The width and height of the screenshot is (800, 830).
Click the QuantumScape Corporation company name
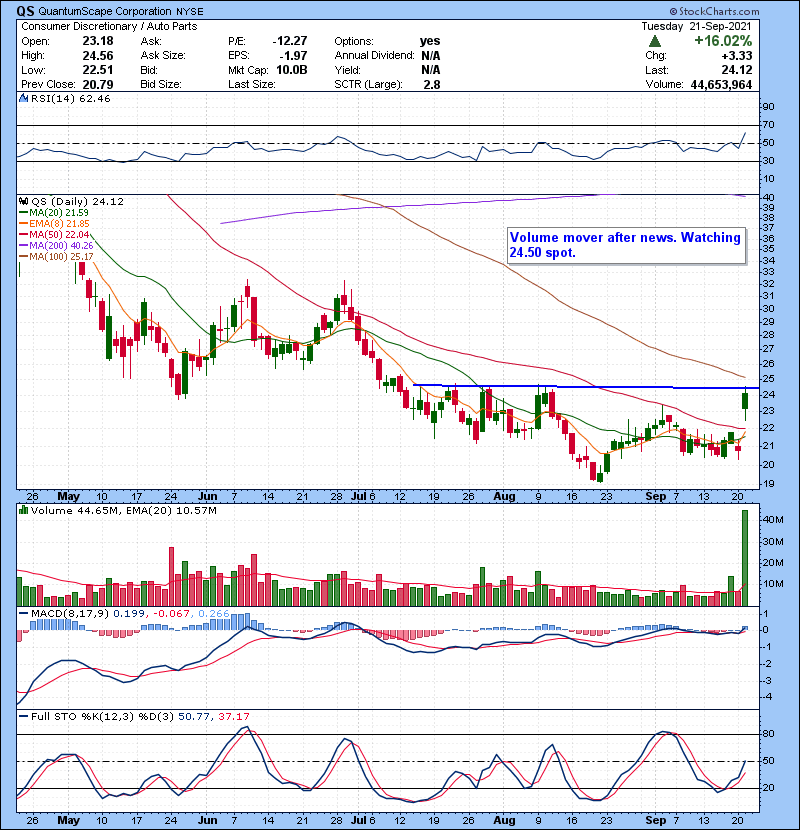pos(105,11)
